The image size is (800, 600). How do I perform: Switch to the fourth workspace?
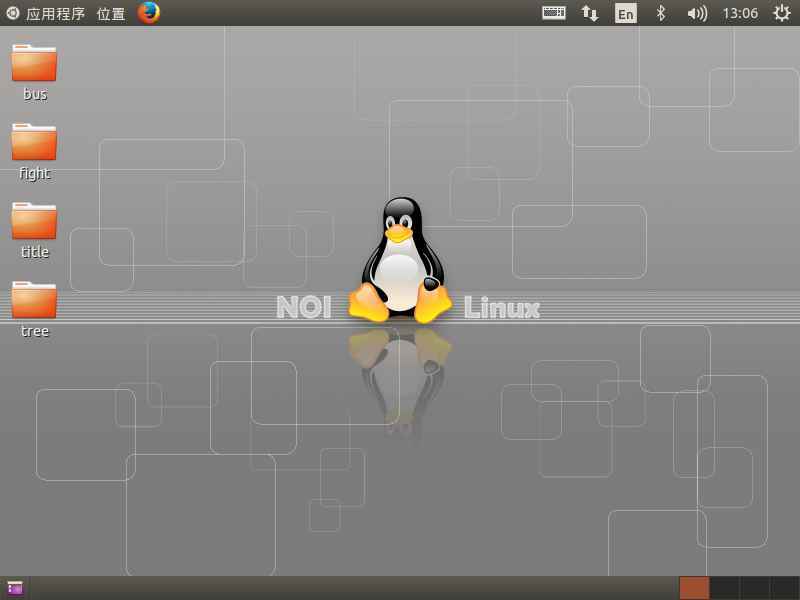[784, 588]
